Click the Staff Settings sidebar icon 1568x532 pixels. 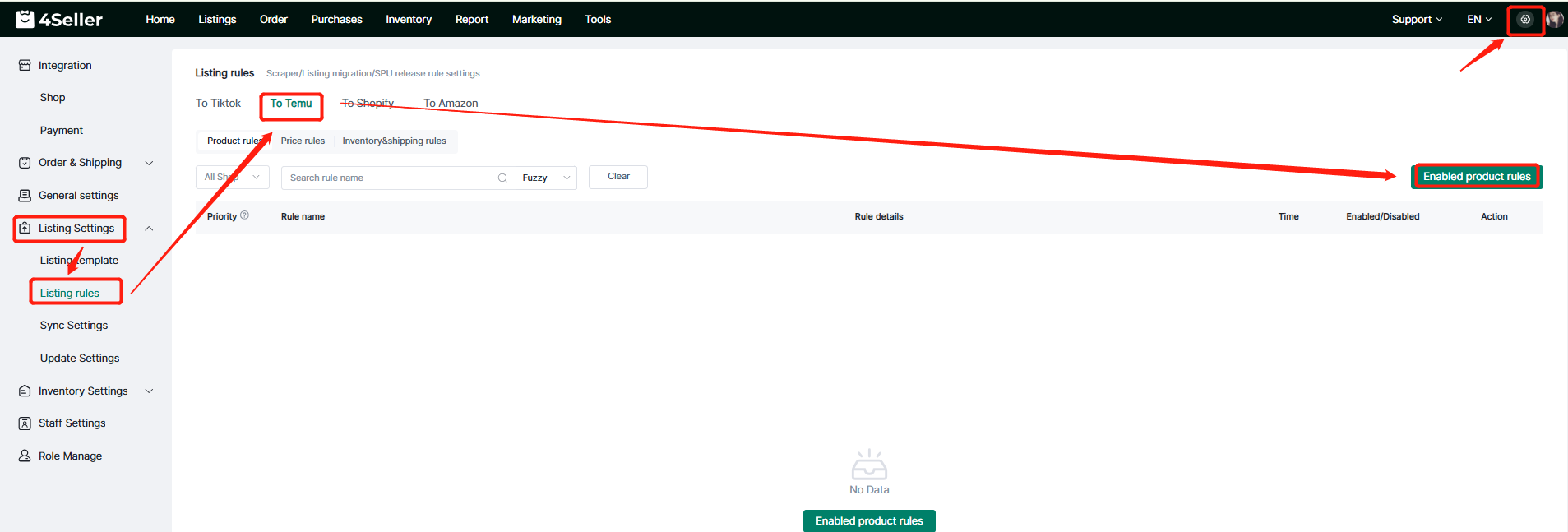25,423
